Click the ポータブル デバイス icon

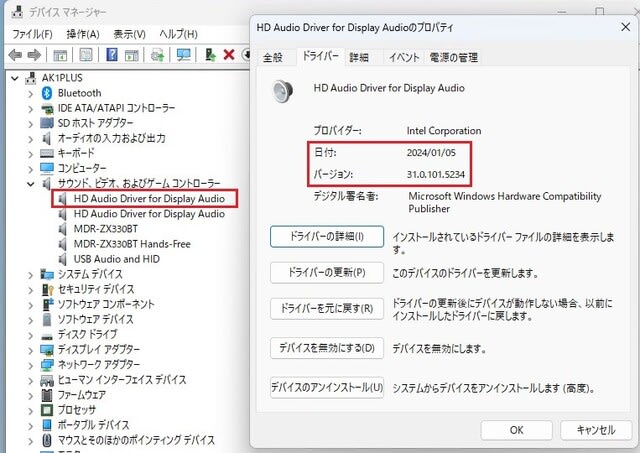pos(47,425)
